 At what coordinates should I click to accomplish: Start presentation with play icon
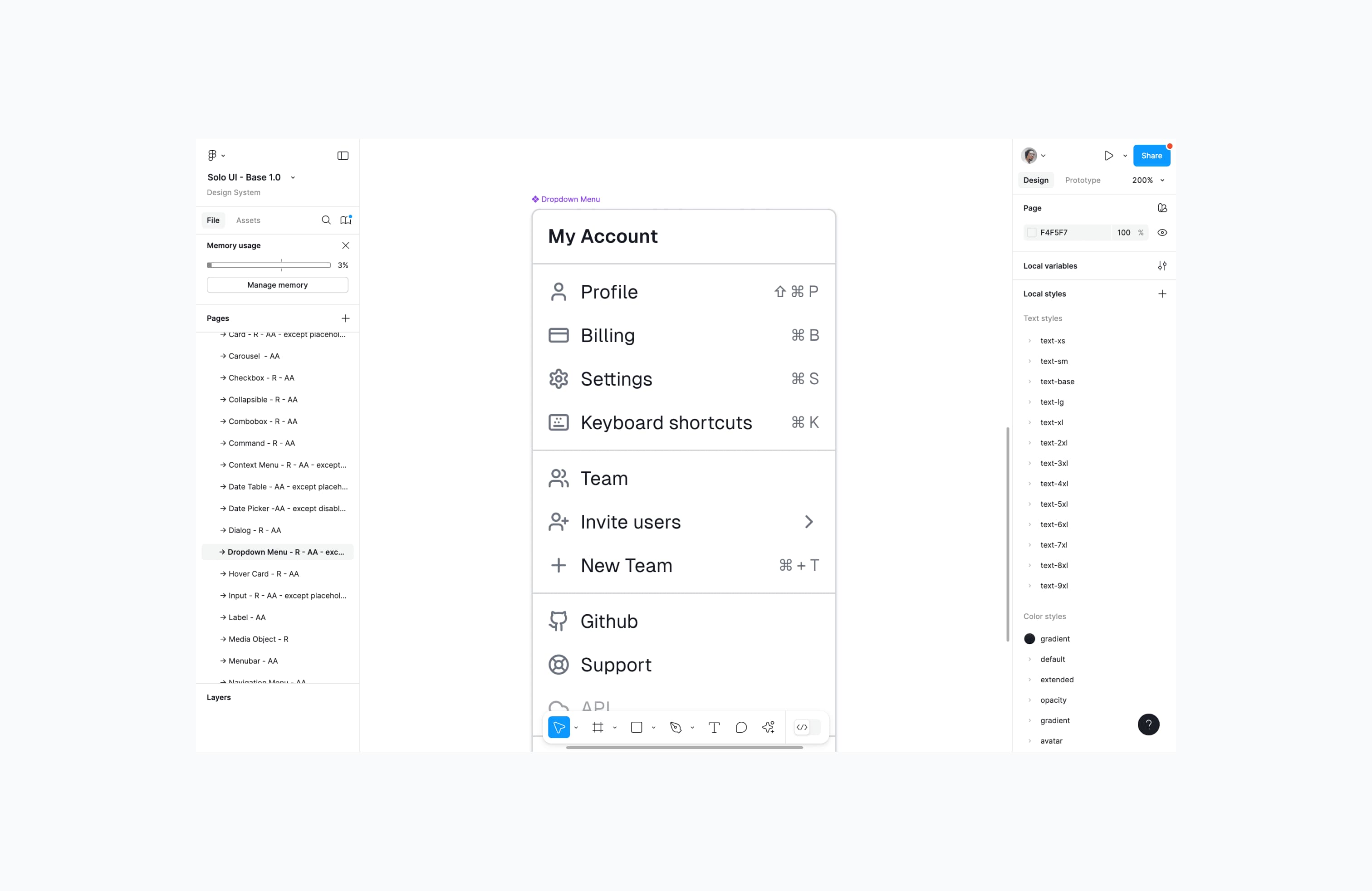click(1108, 156)
